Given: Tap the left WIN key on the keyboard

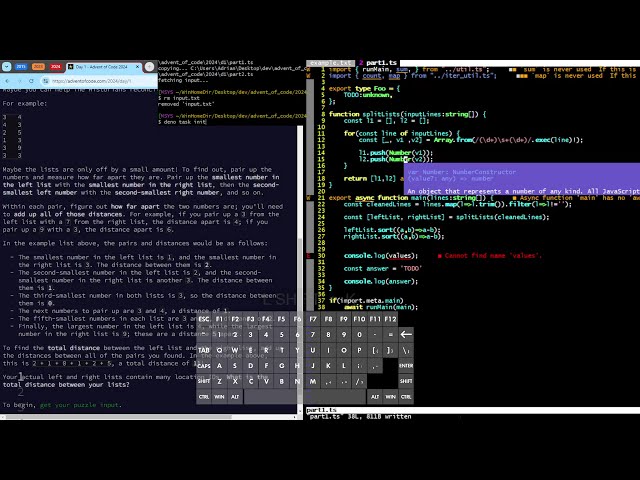Looking at the screenshot, I should pyautogui.click(x=219, y=397).
